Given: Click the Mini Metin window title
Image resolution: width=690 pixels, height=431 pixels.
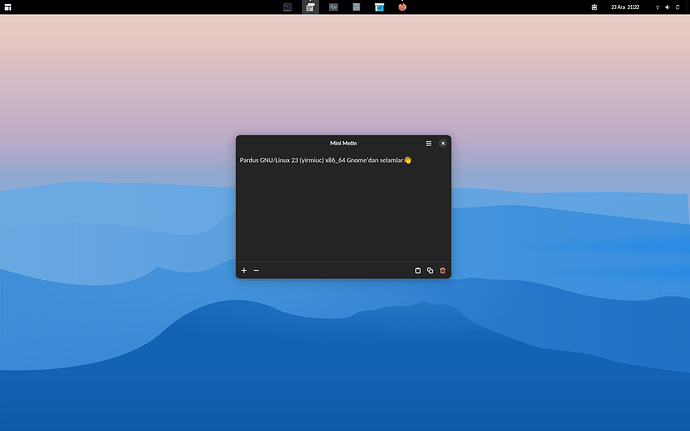Looking at the screenshot, I should [x=344, y=143].
